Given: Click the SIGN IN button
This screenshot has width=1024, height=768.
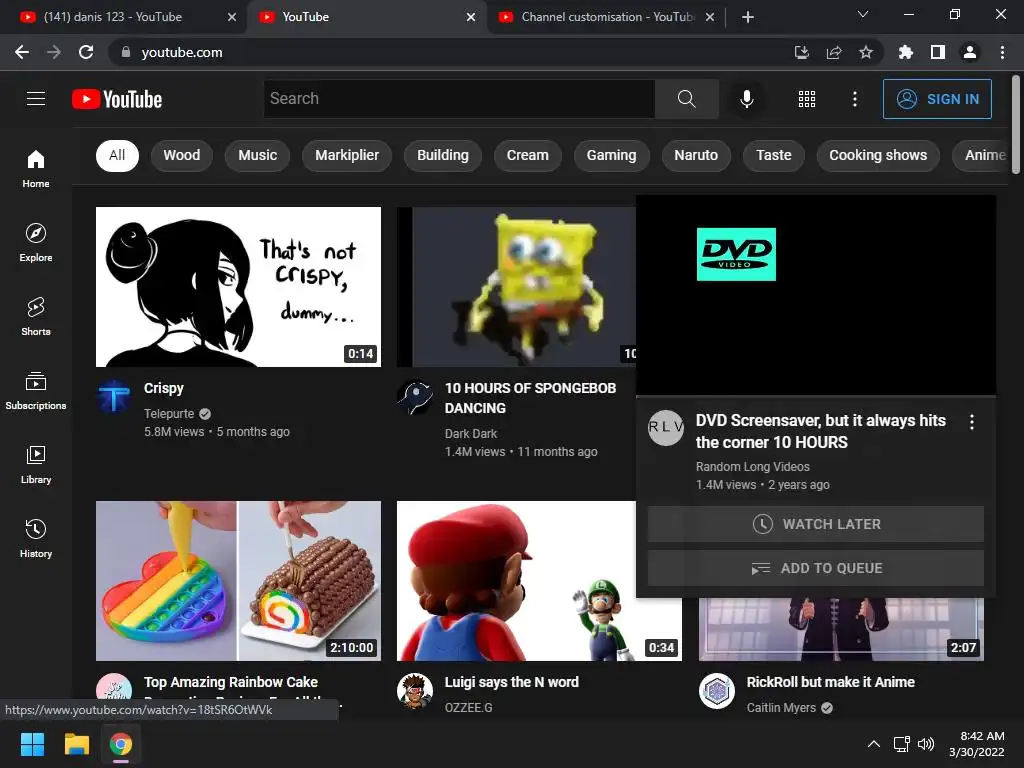Looking at the screenshot, I should click(937, 99).
